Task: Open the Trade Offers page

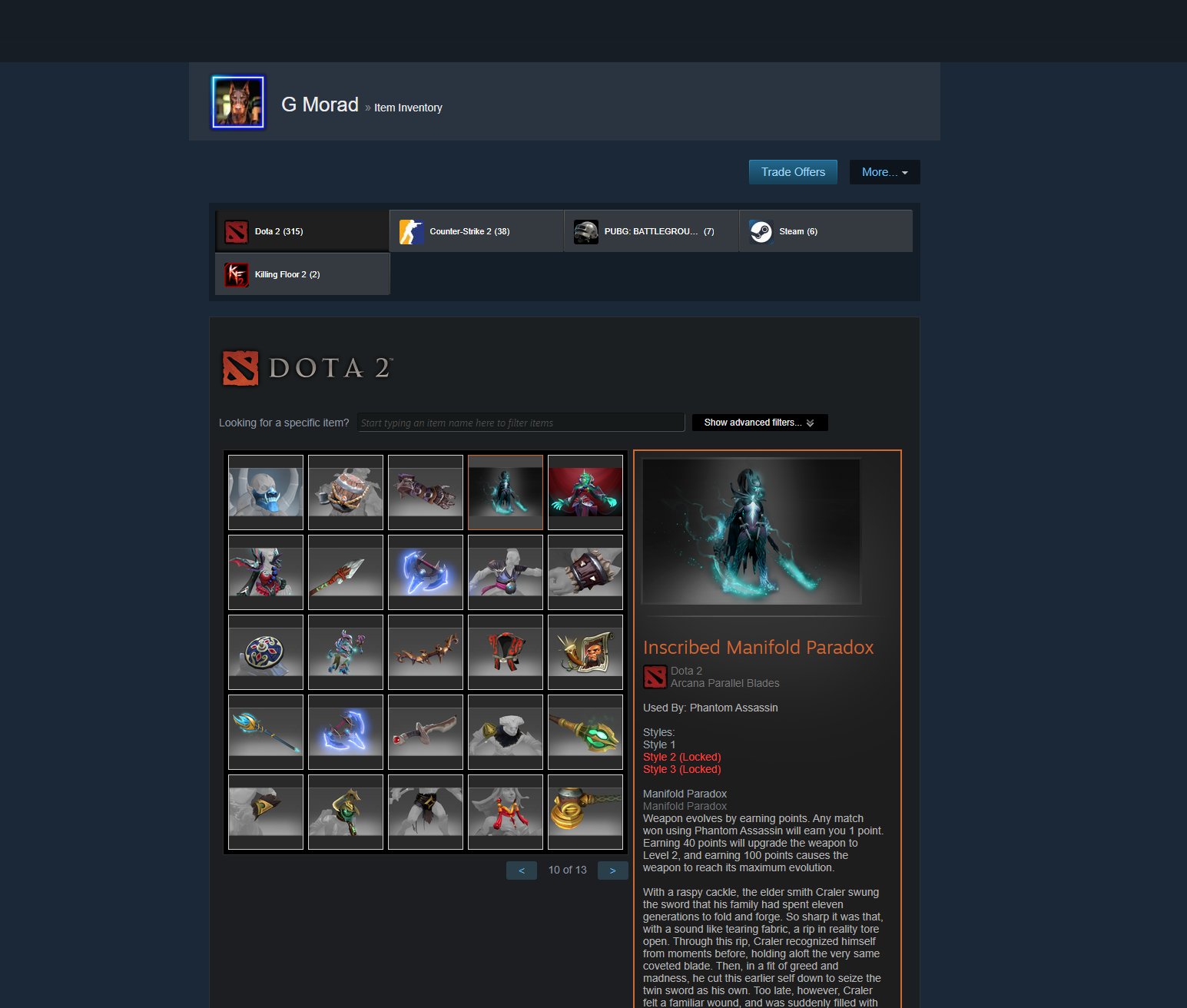Action: (793, 172)
